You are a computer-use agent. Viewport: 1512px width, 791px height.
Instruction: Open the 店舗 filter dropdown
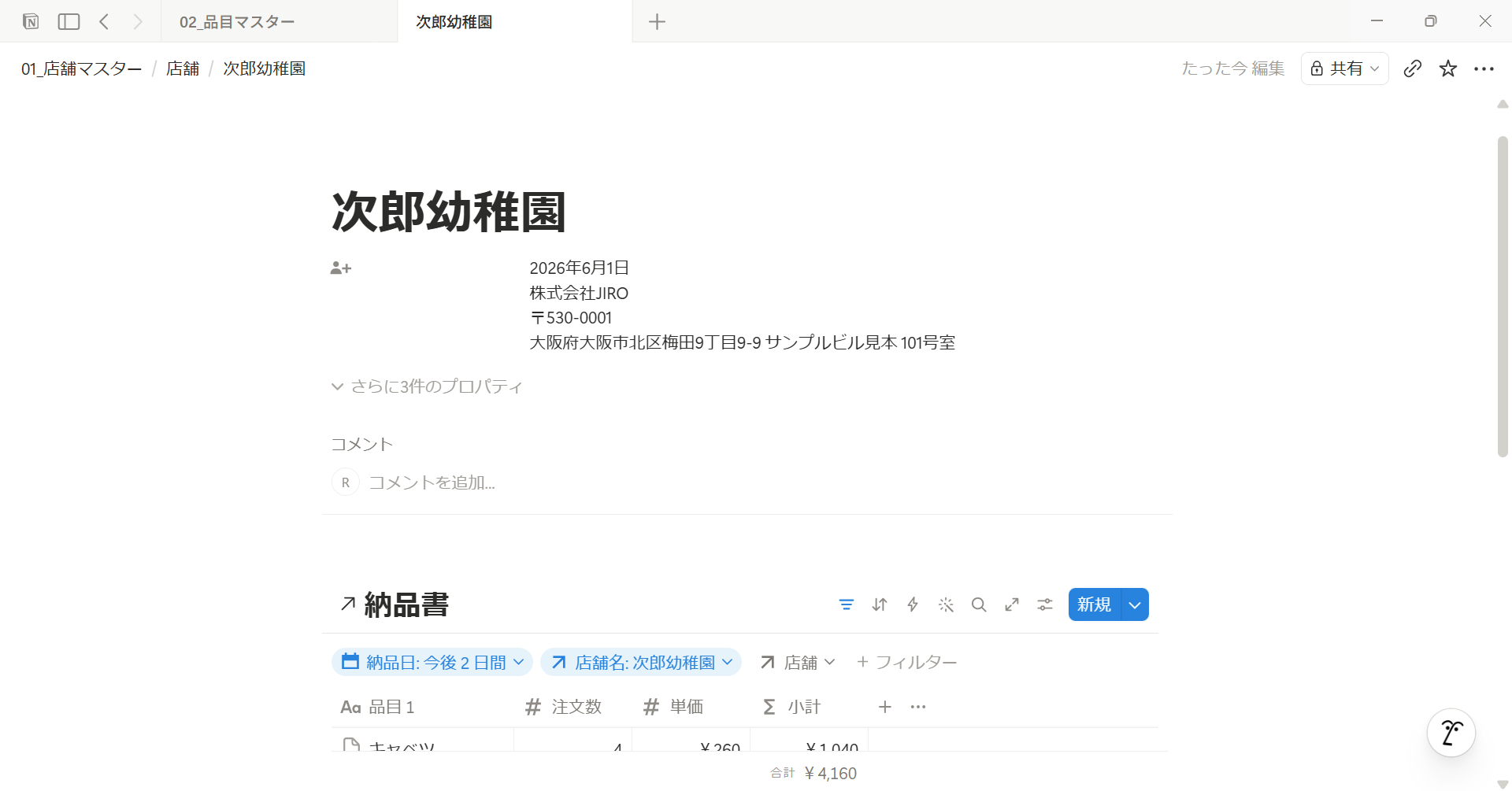797,662
